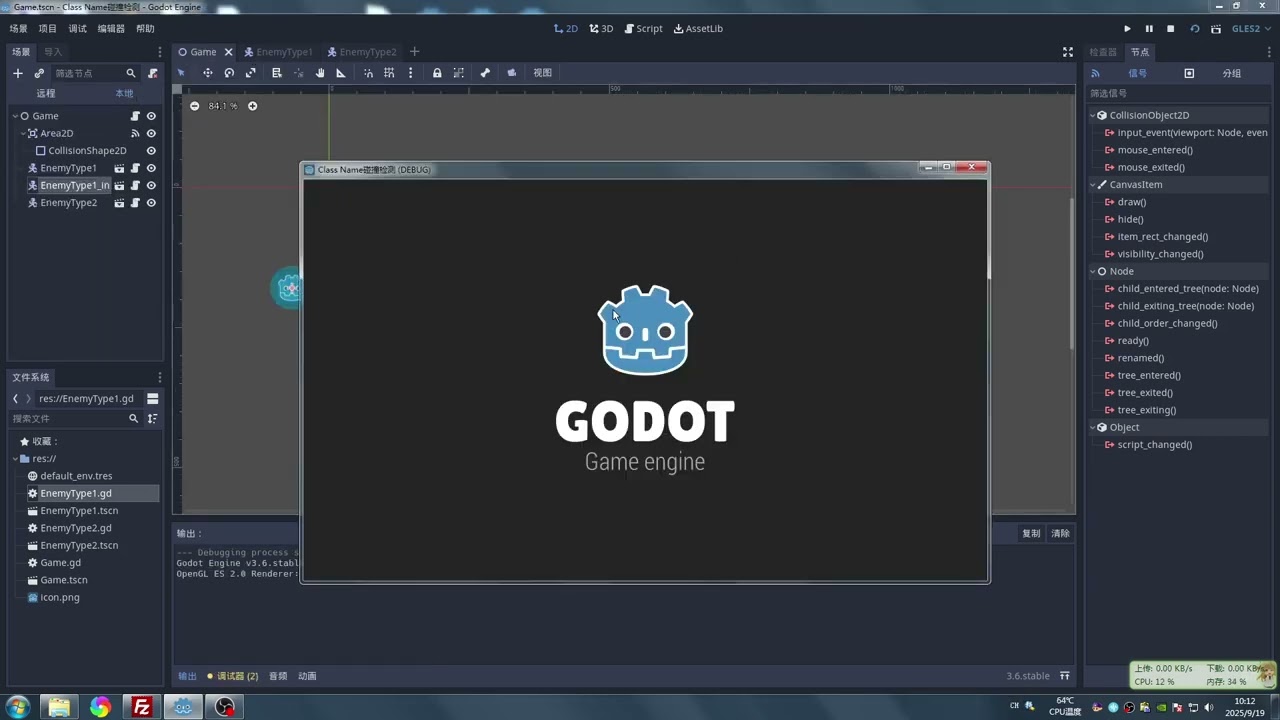
Task: Select the Pan Mode hand tool
Action: point(320,73)
